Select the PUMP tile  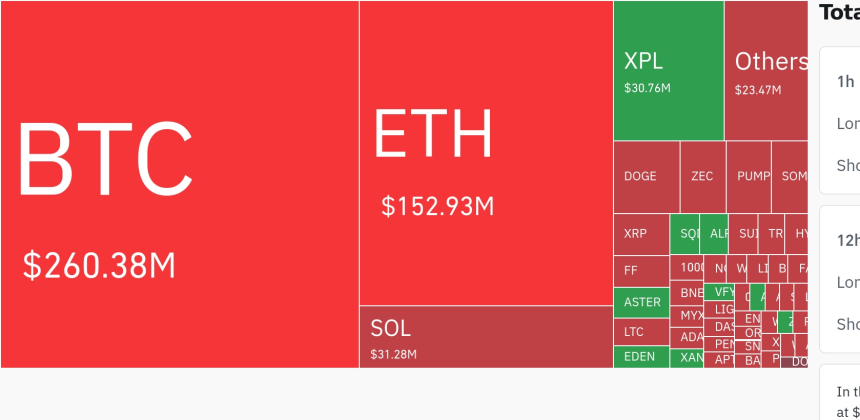[749, 176]
